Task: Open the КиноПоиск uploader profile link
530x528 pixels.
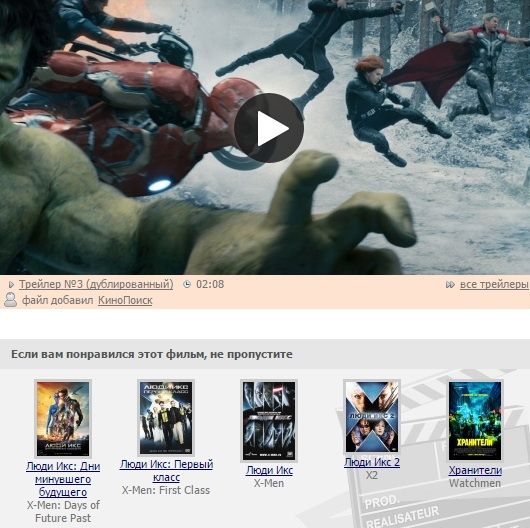Action: point(125,300)
